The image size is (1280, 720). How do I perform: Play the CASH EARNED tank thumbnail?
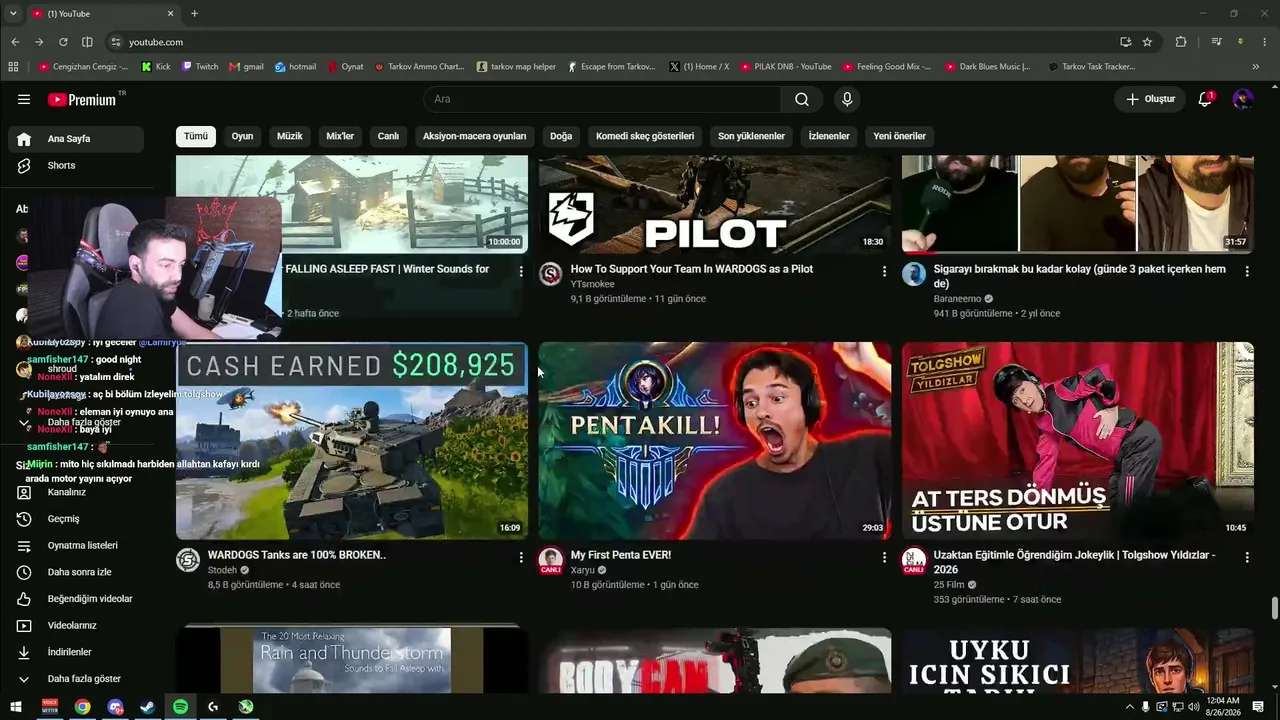tap(352, 441)
